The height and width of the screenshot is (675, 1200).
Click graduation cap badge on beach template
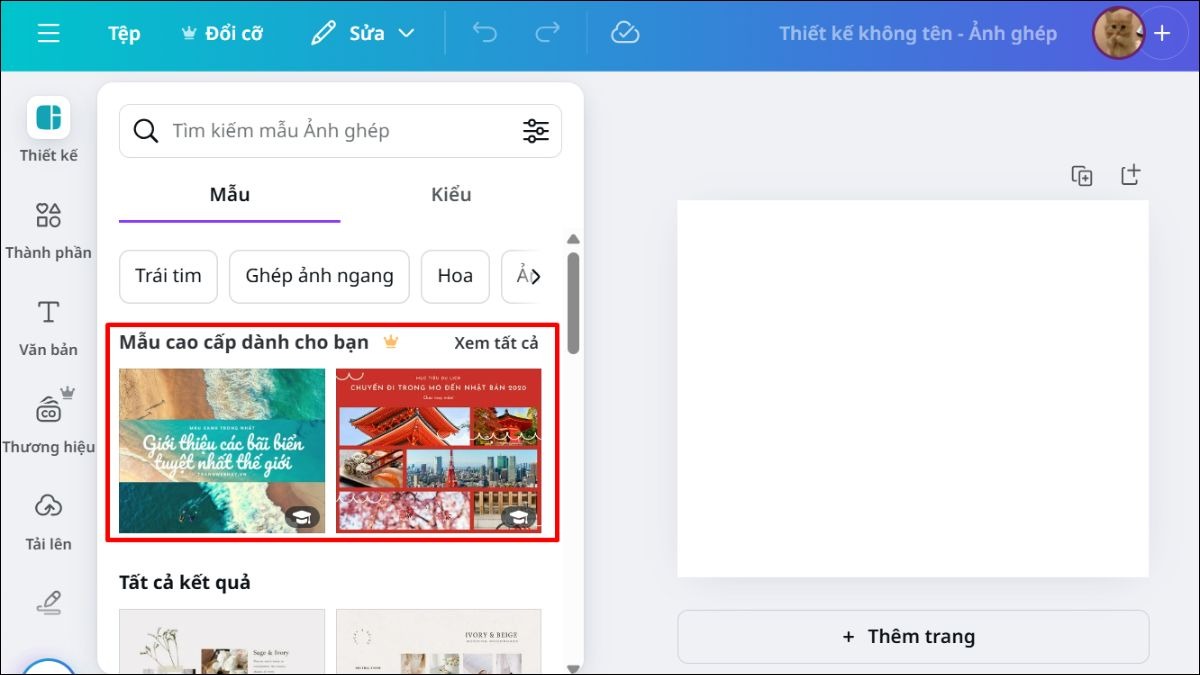click(x=303, y=517)
